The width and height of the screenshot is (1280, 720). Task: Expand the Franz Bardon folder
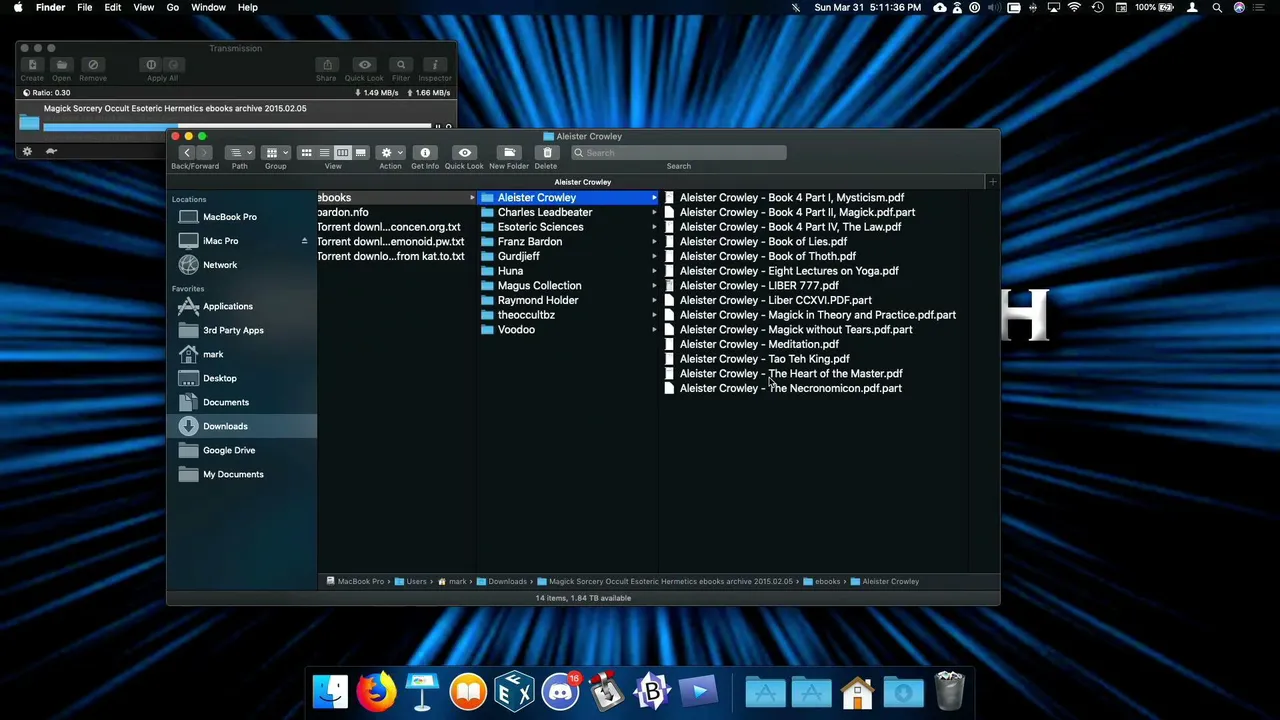click(654, 241)
